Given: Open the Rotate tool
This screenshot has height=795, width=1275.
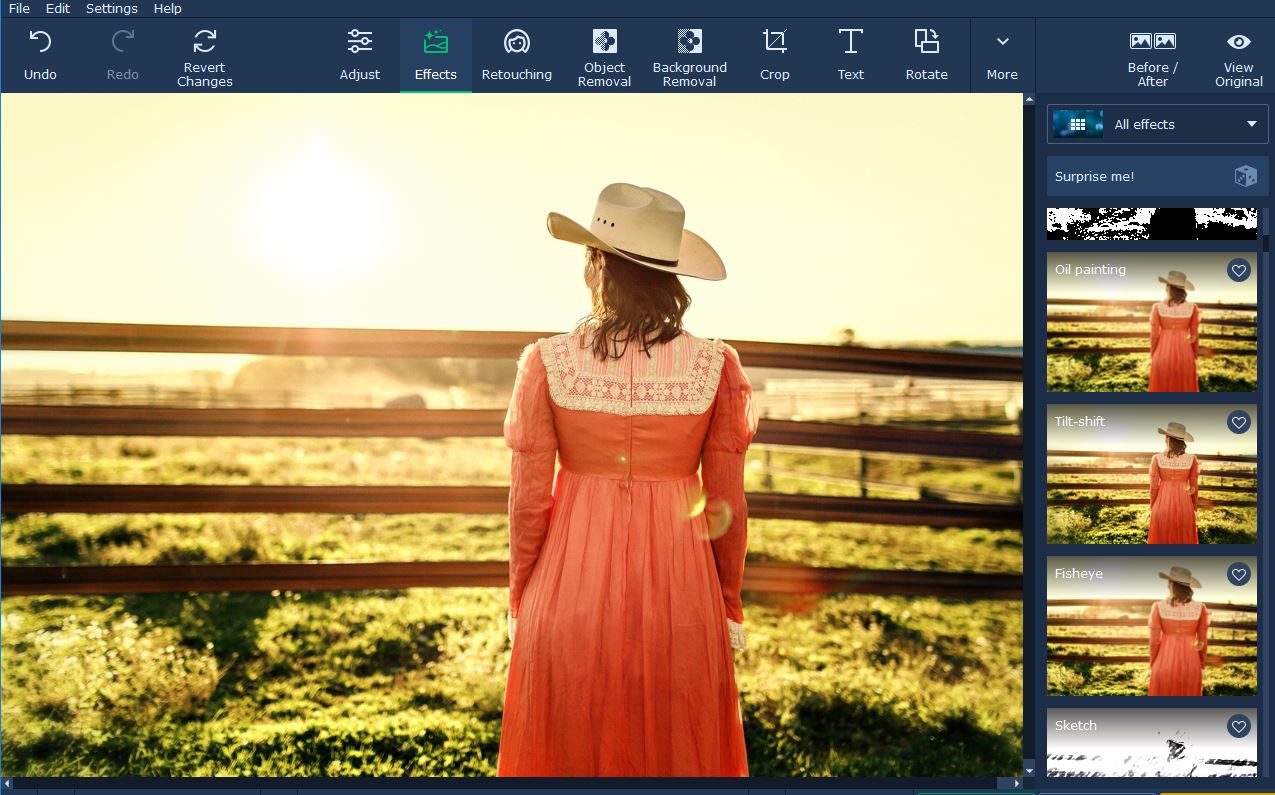Looking at the screenshot, I should [x=926, y=55].
